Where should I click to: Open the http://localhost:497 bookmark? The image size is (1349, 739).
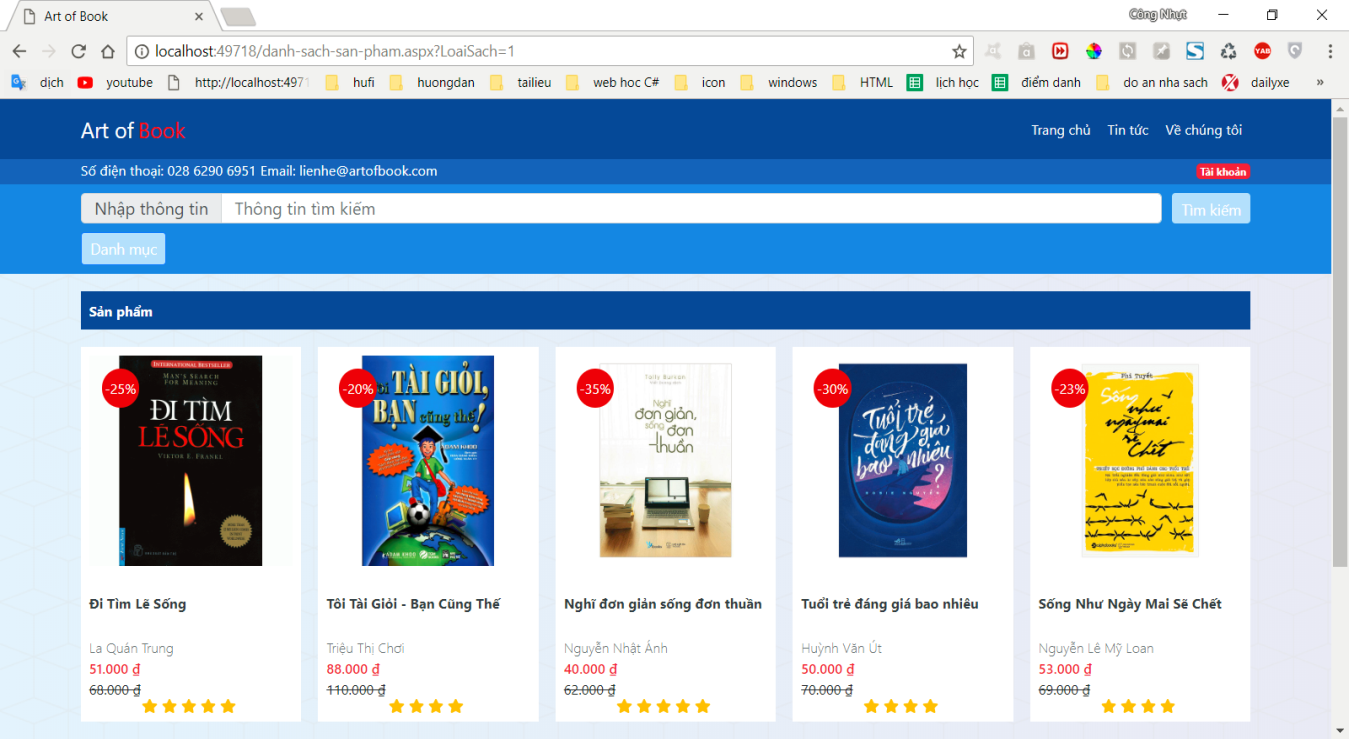239,82
